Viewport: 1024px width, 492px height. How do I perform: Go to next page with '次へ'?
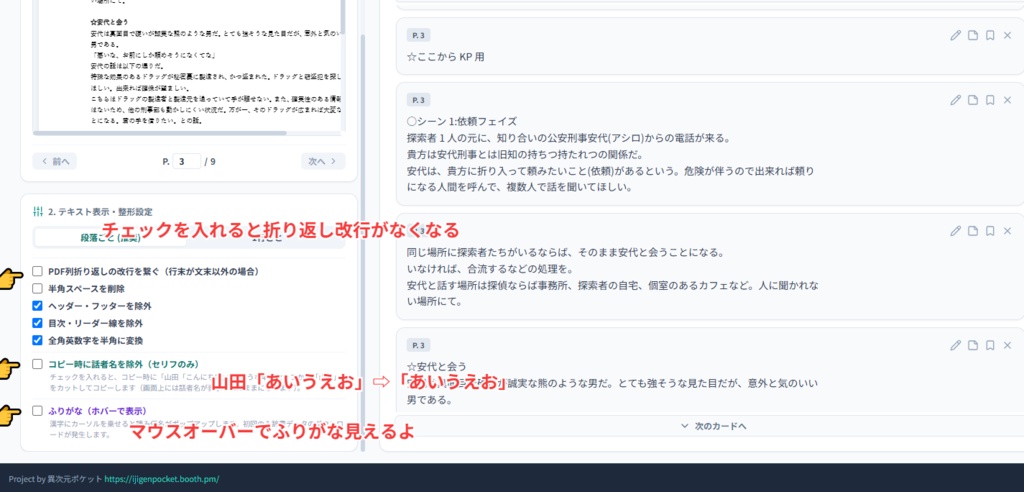tap(323, 161)
